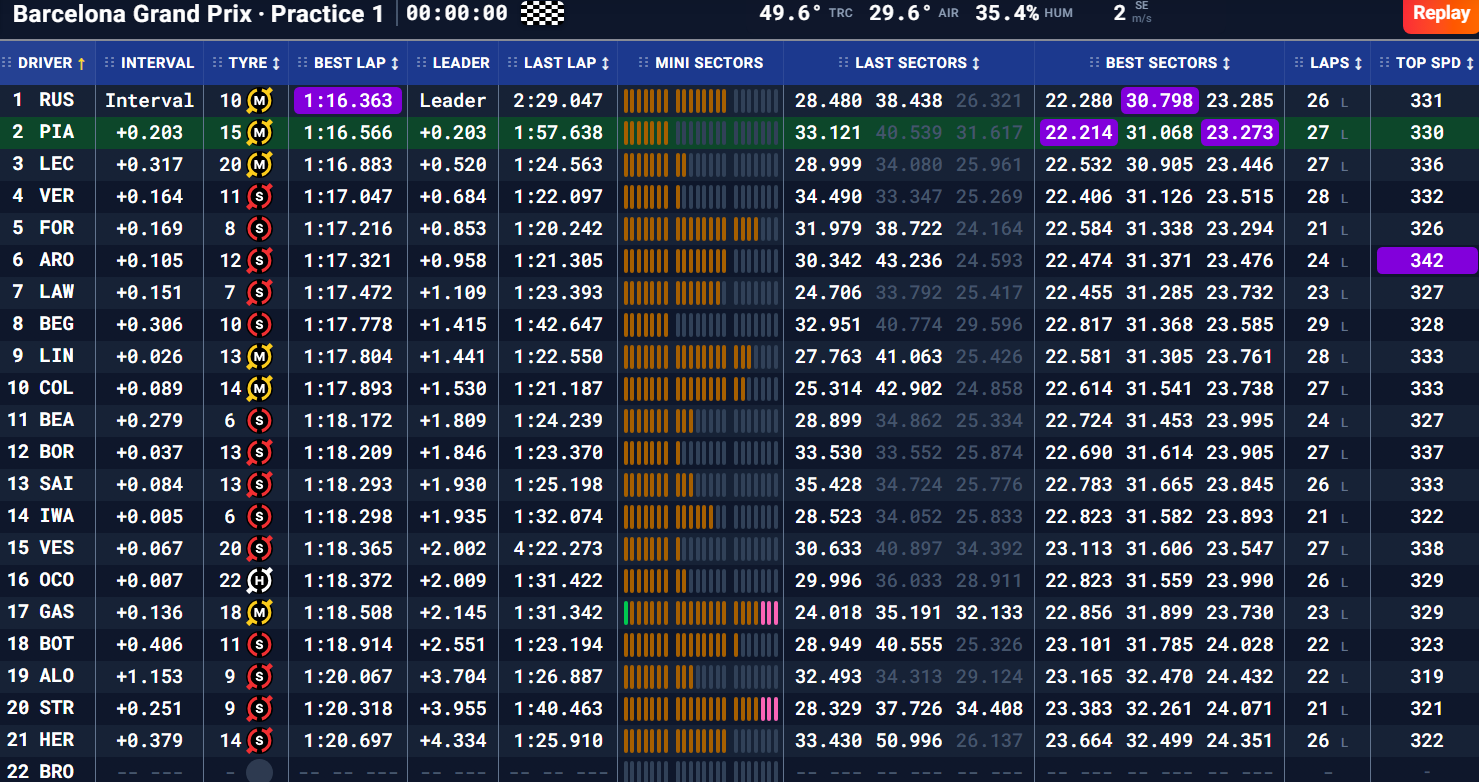This screenshot has width=1479, height=782.
Task: Click the chequered flag icon beside the timer
Action: pyautogui.click(x=543, y=13)
